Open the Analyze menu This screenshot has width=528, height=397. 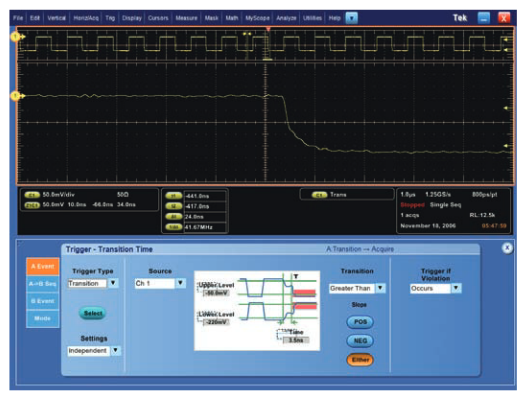[x=286, y=18]
